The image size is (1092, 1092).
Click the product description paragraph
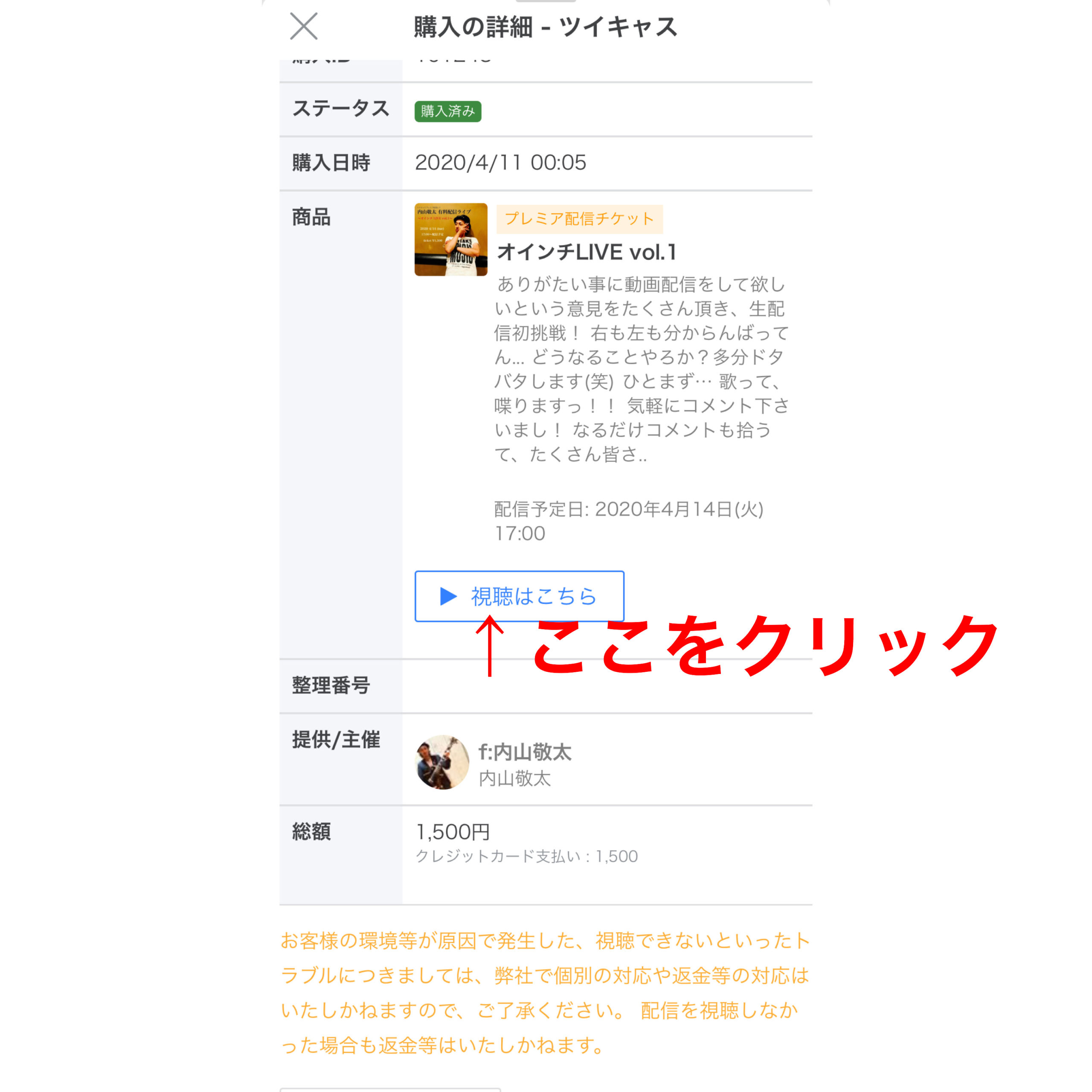(x=641, y=369)
